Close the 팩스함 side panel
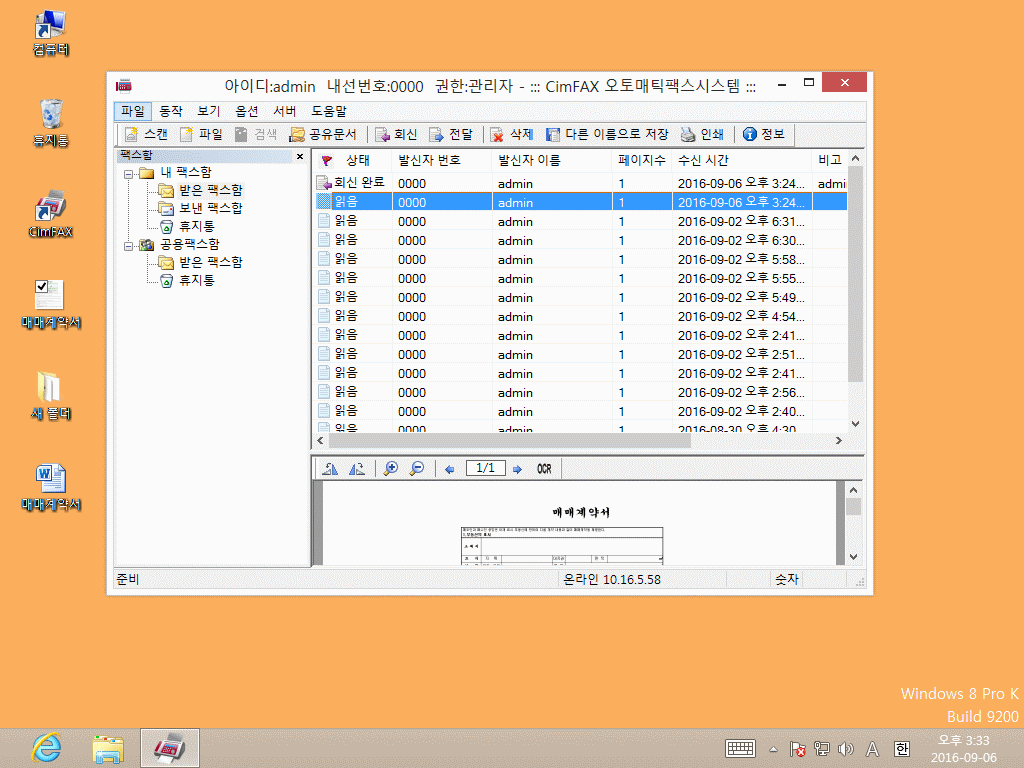 pos(300,156)
